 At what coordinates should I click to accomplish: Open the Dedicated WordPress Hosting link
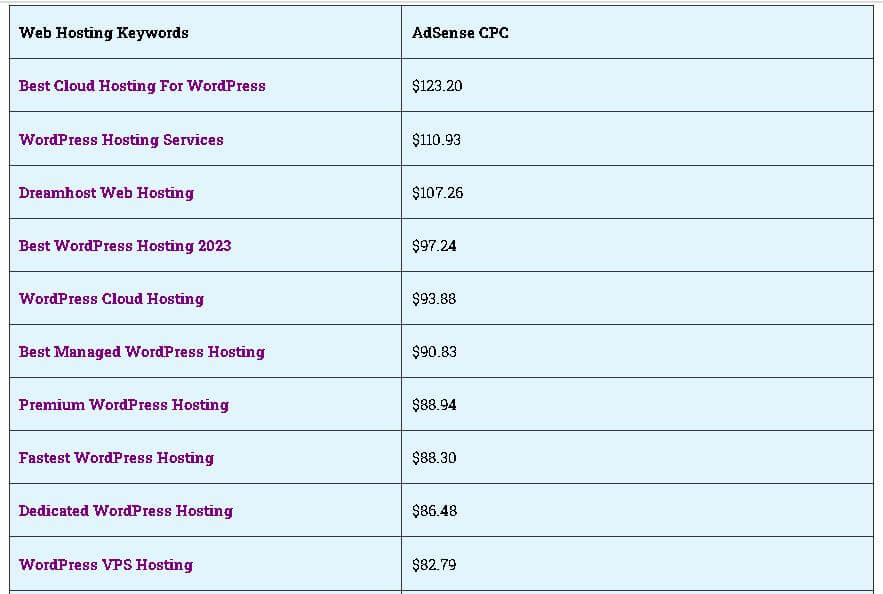(126, 511)
